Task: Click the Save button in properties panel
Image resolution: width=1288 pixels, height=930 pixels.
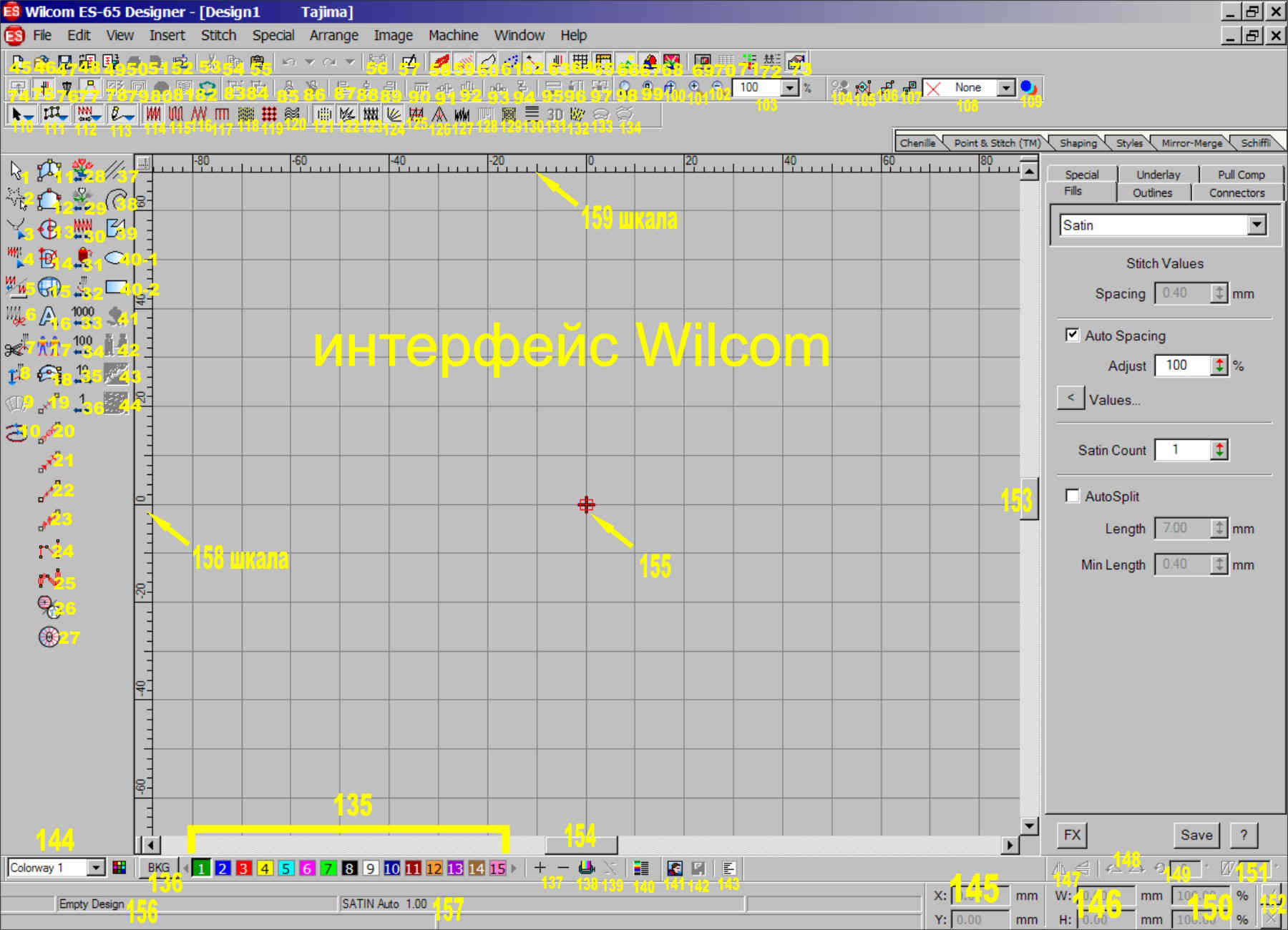Action: (1196, 835)
